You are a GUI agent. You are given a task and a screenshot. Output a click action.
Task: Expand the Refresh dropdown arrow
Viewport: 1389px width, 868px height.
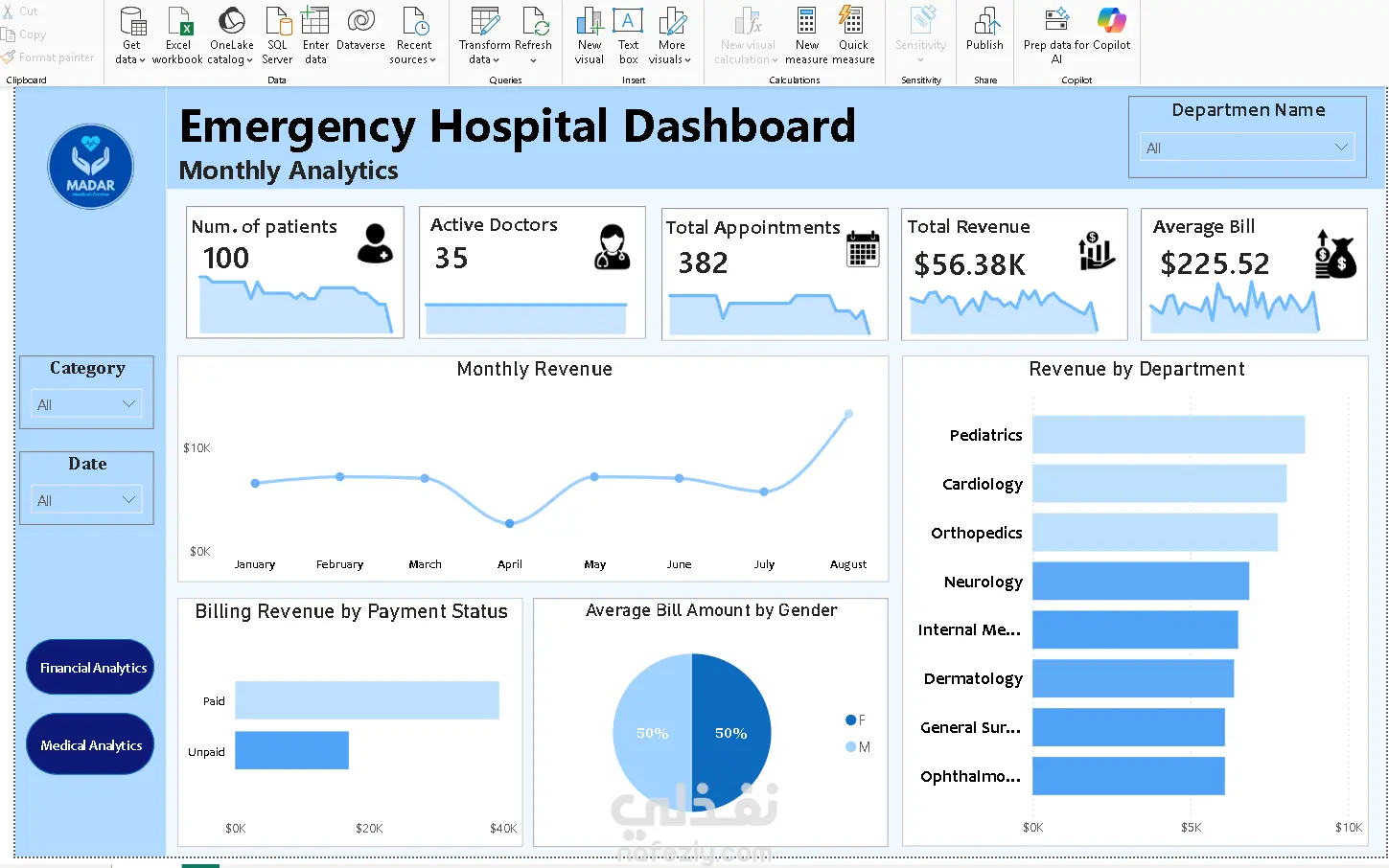533,60
